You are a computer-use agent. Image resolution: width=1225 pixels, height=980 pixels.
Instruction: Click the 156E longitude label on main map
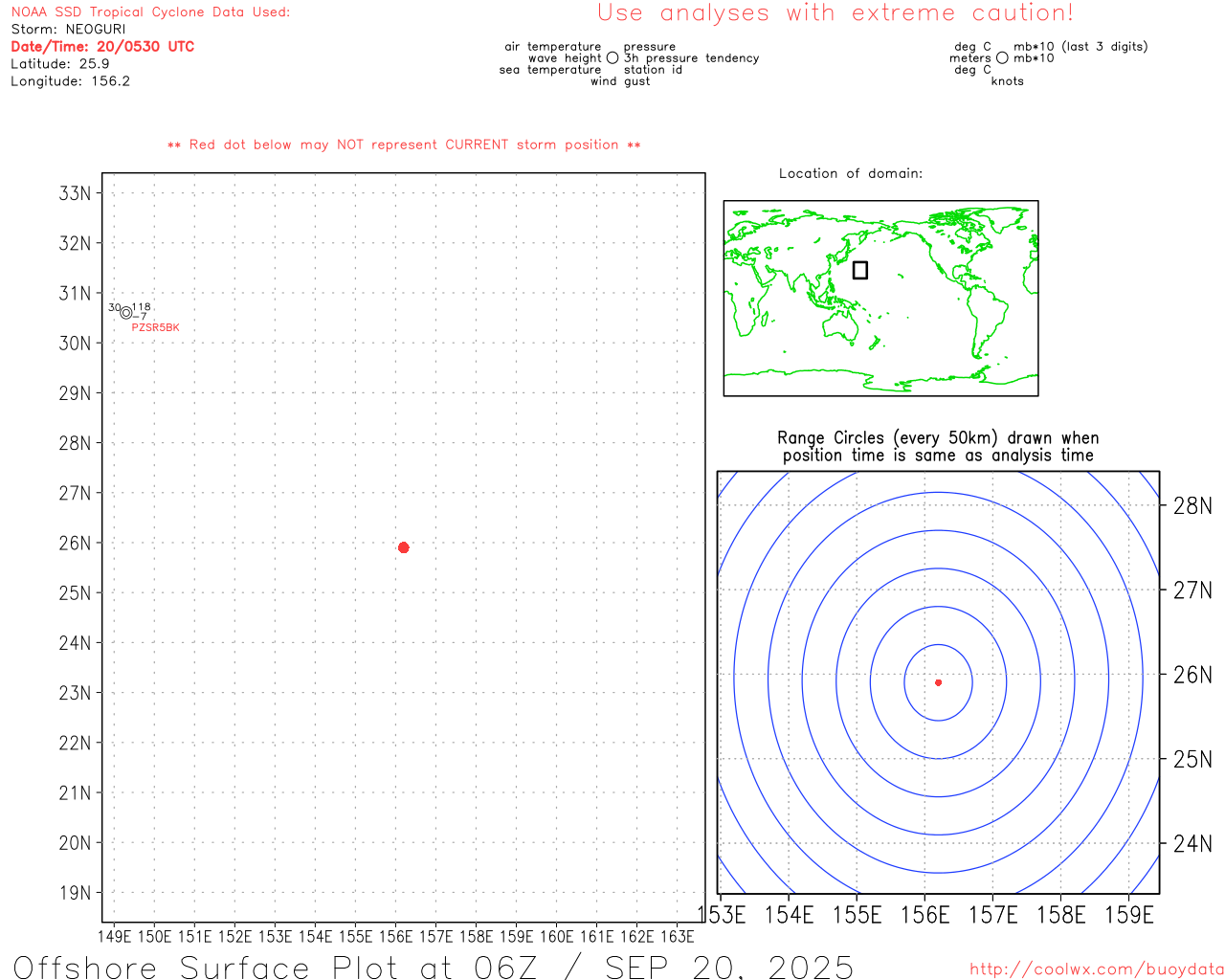[x=395, y=936]
